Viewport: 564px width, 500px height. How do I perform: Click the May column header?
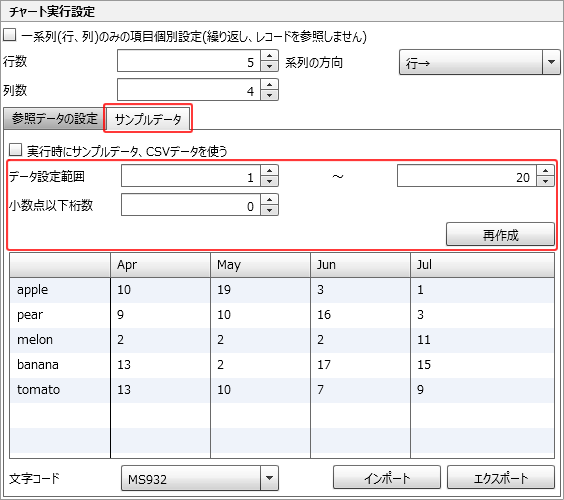(x=260, y=265)
